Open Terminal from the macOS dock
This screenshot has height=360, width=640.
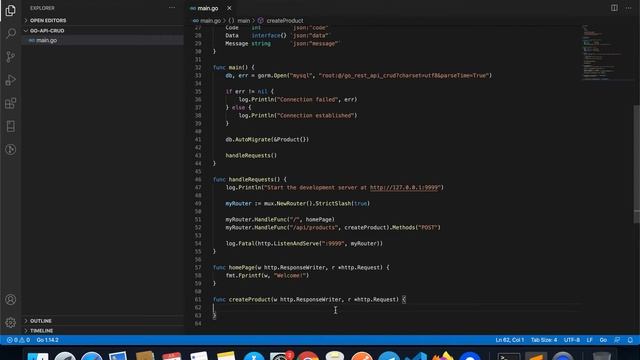pyautogui.click(x=509, y=356)
